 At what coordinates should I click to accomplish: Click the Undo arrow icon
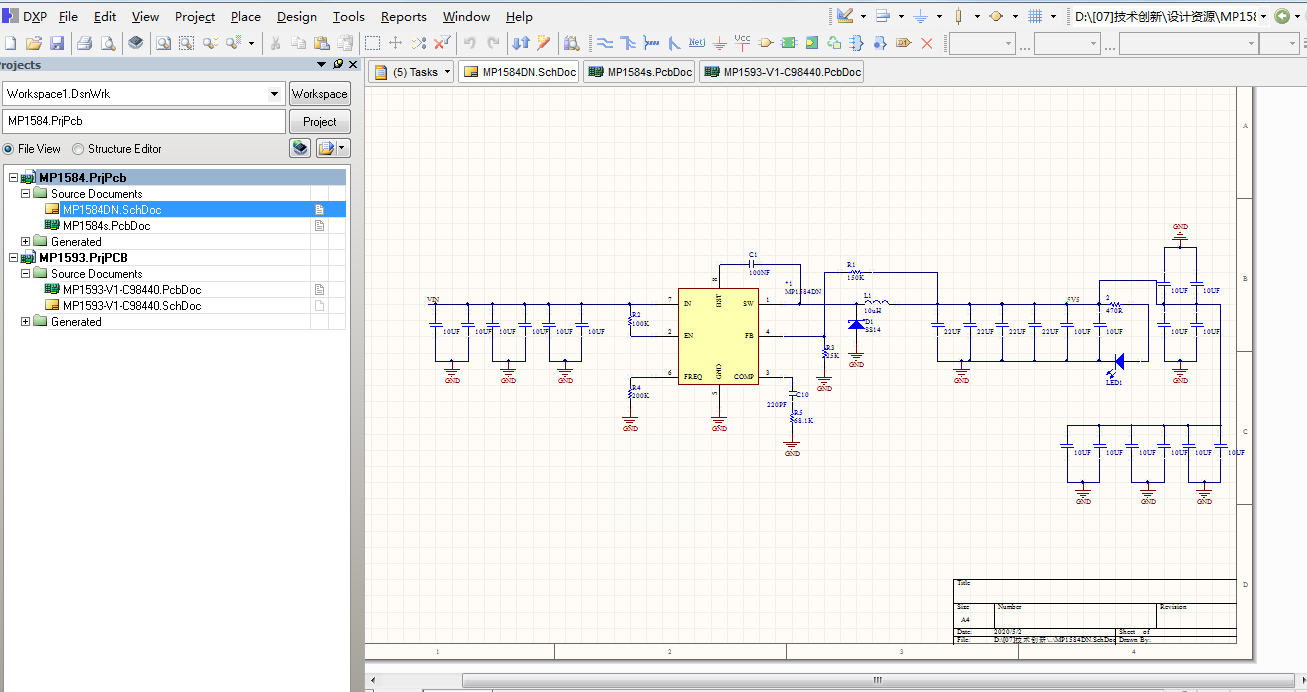coord(469,43)
